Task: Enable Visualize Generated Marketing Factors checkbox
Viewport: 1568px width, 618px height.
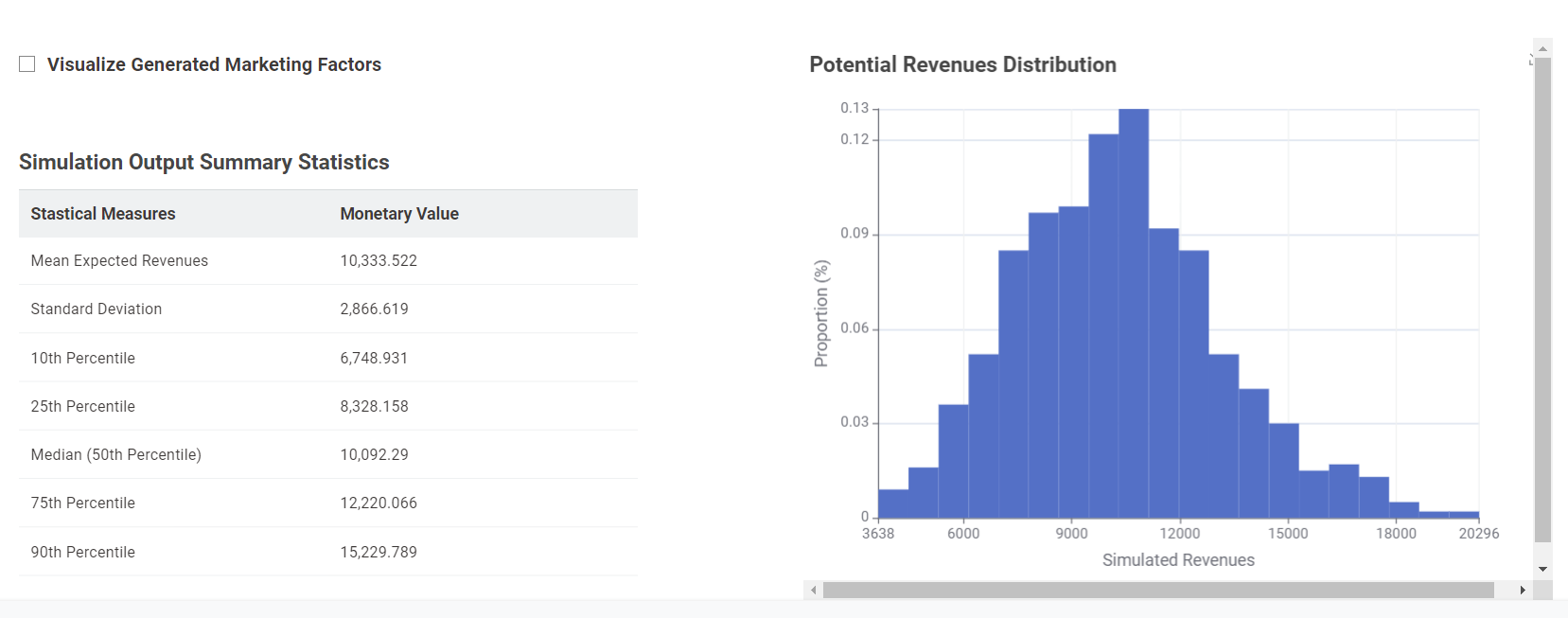Action: 27,64
